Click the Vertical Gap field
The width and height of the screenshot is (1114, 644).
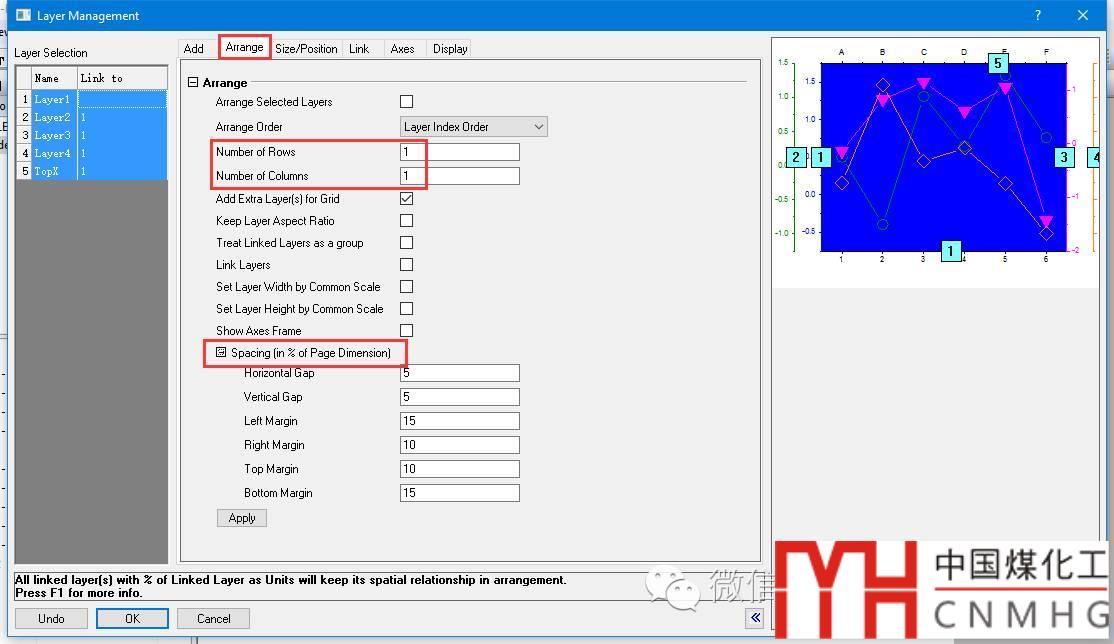click(460, 397)
